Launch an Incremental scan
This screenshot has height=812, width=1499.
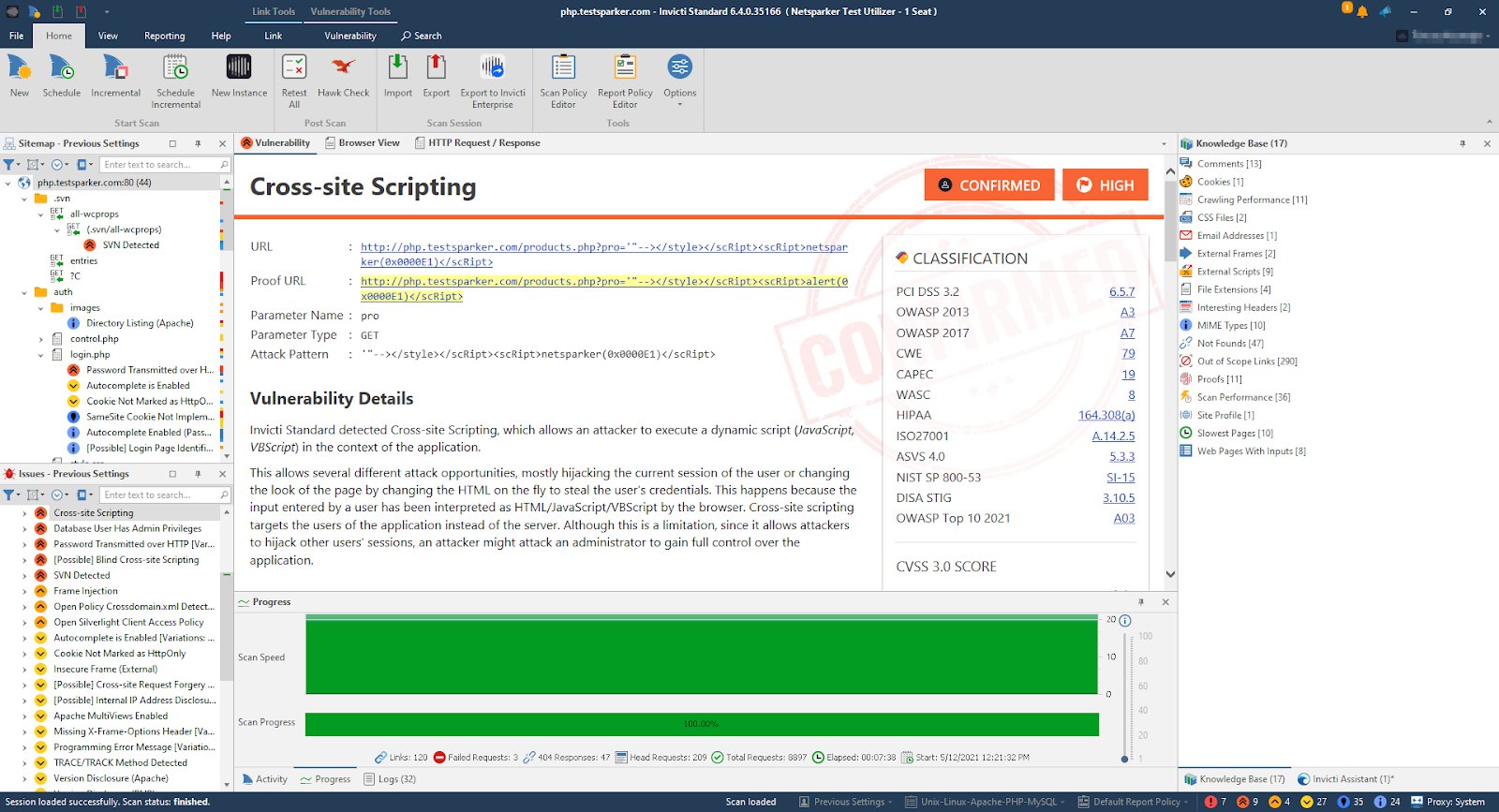tap(115, 76)
